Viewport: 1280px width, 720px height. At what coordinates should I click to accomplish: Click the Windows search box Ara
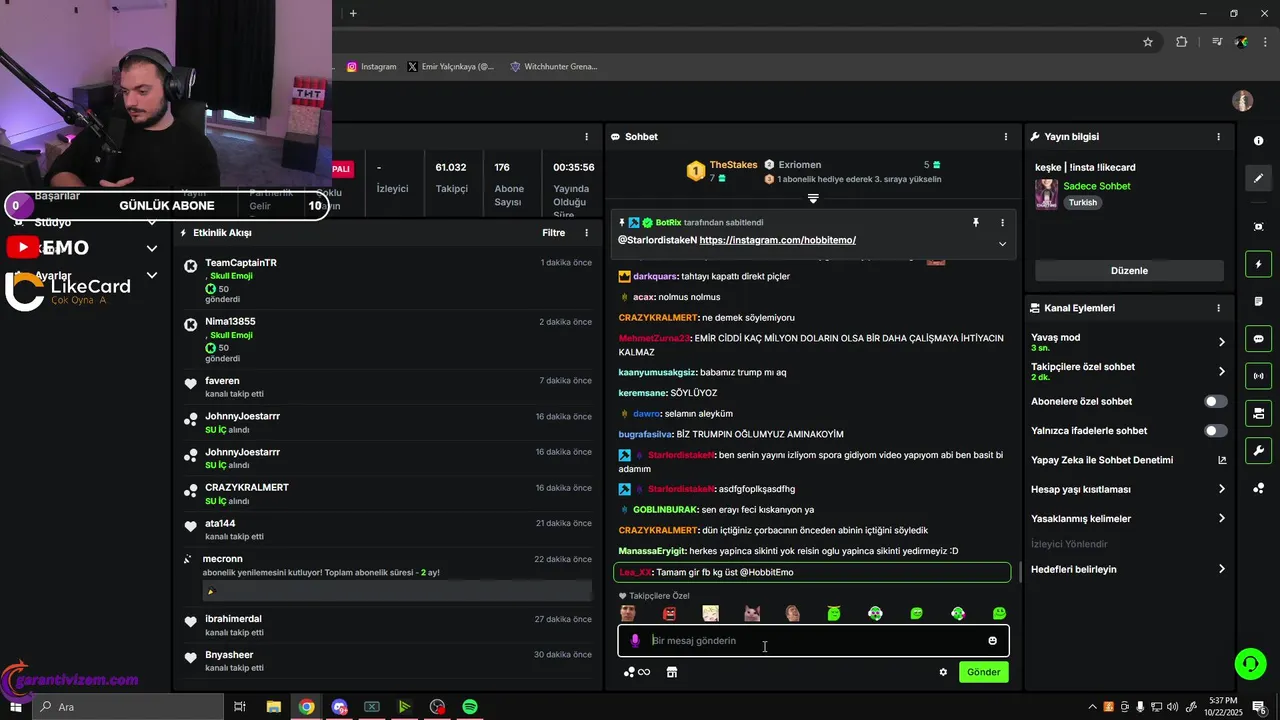[127, 707]
